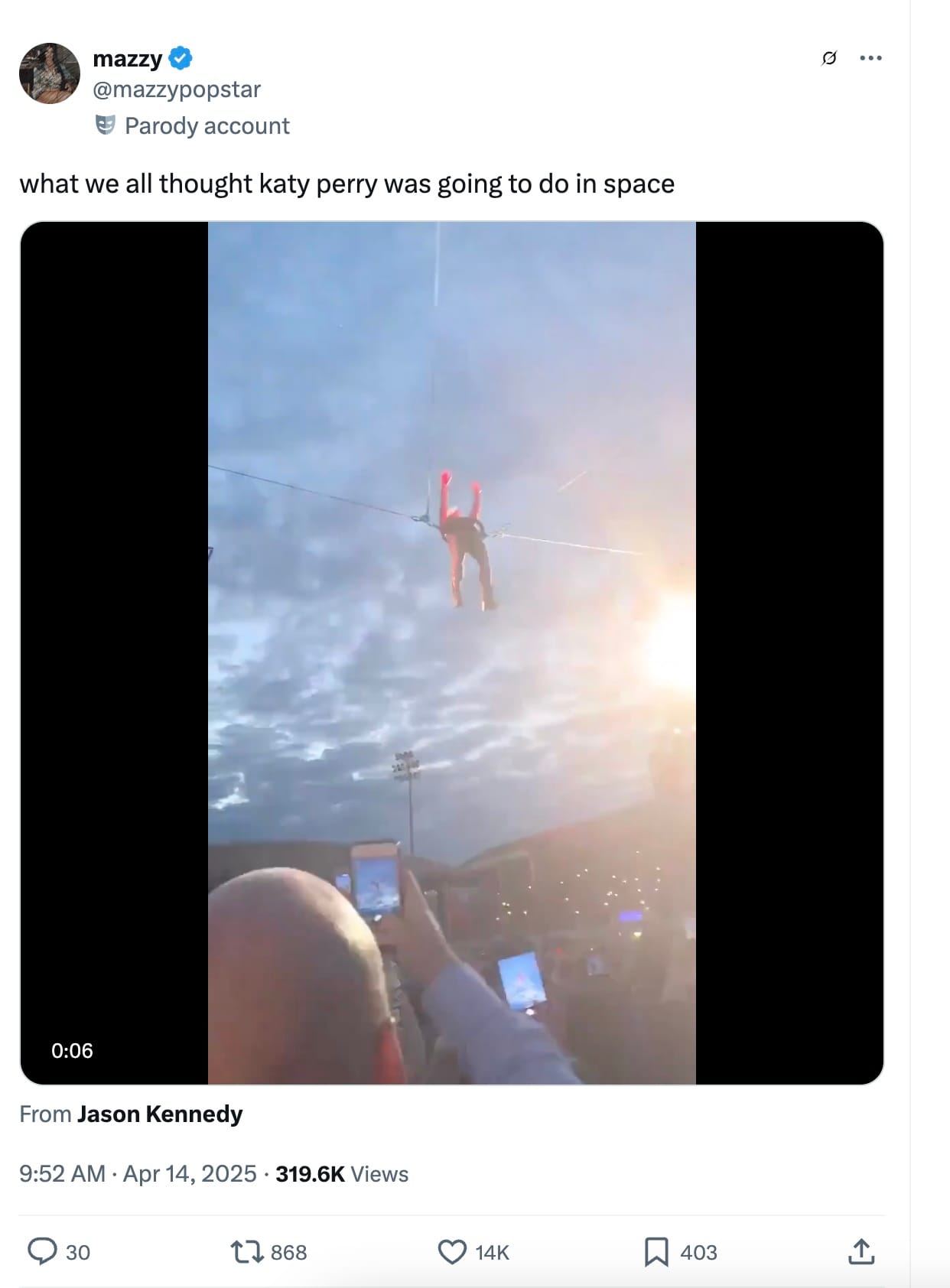The height and width of the screenshot is (1288, 950).
Task: View the 319.6K Views analytics
Action: tap(342, 1174)
